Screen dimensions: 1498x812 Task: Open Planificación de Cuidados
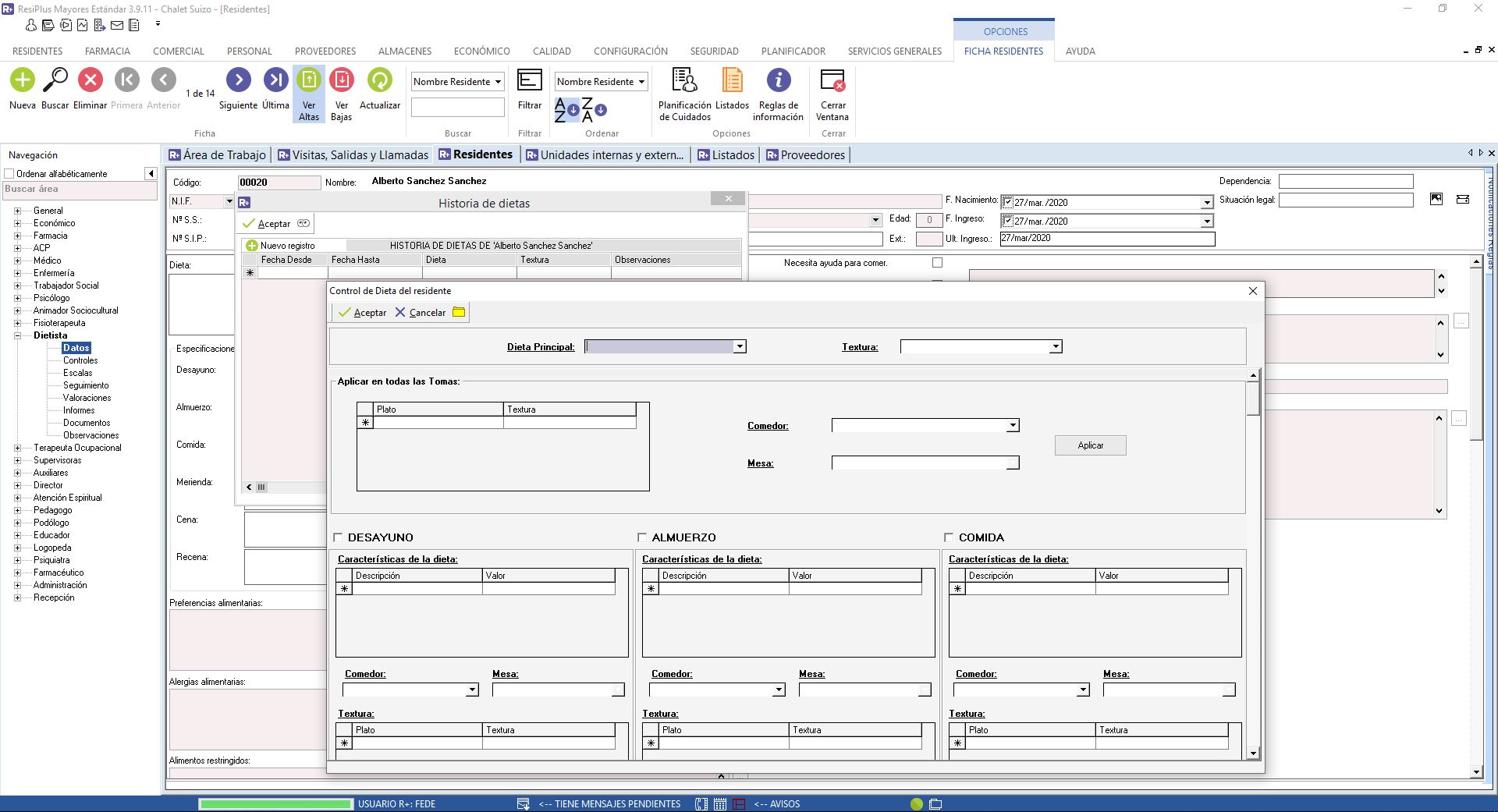684,80
